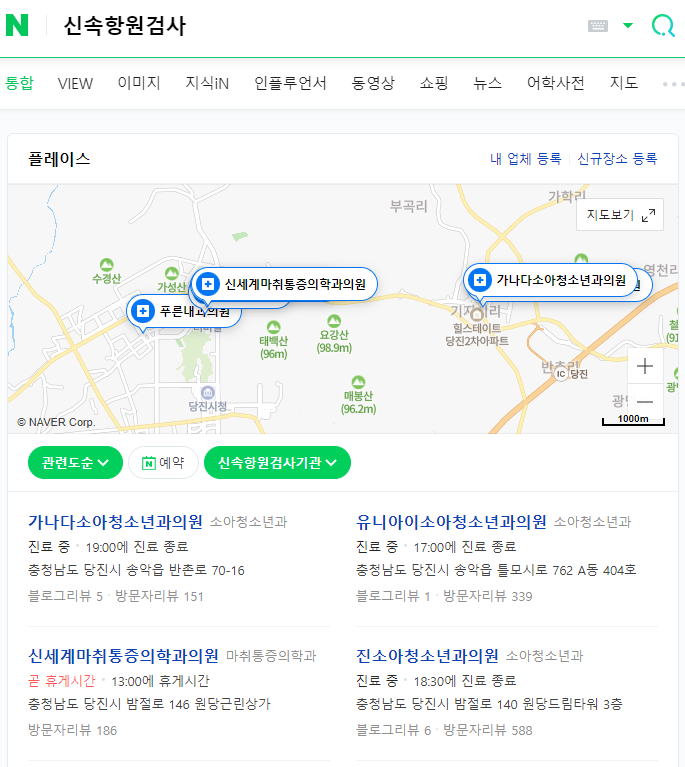The image size is (685, 767).
Task: Click the 힐스테이트 당진2차아파트 map label
Action: coord(477,335)
